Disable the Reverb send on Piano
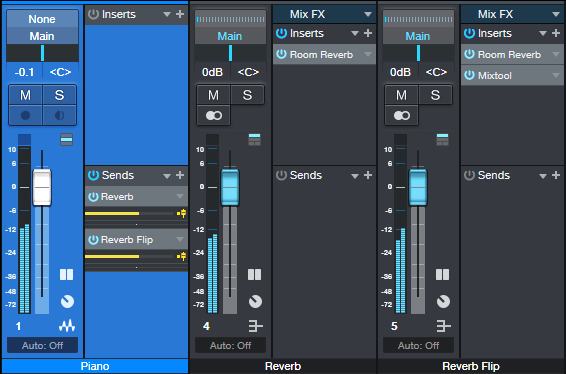 tap(93, 197)
